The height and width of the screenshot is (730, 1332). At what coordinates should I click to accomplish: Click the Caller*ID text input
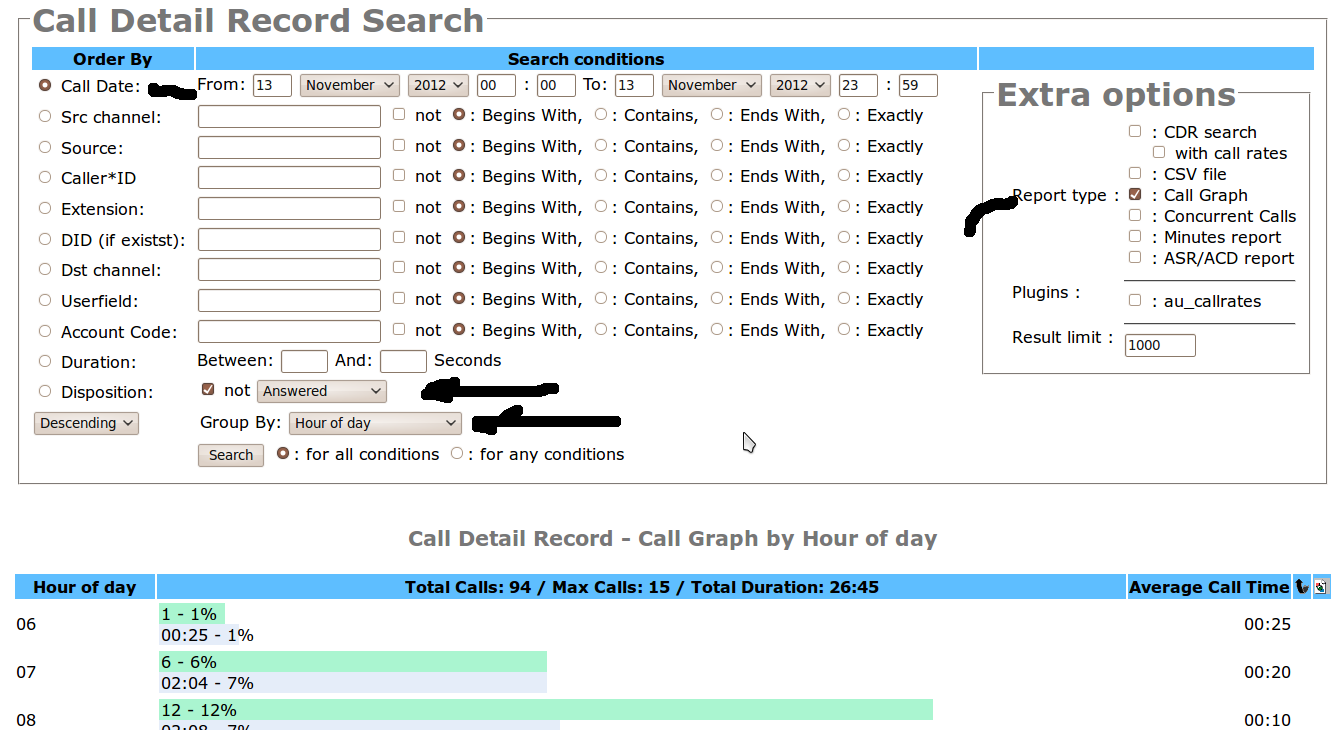(289, 178)
